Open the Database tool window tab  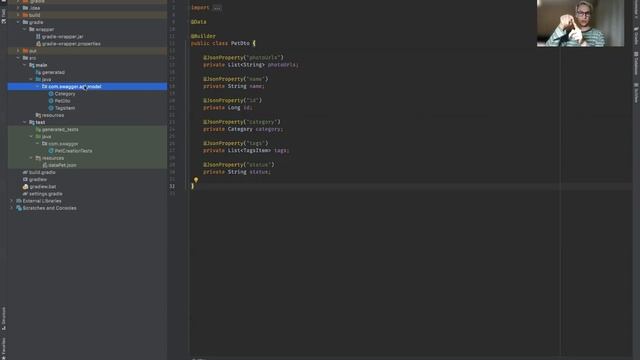[x=636, y=63]
